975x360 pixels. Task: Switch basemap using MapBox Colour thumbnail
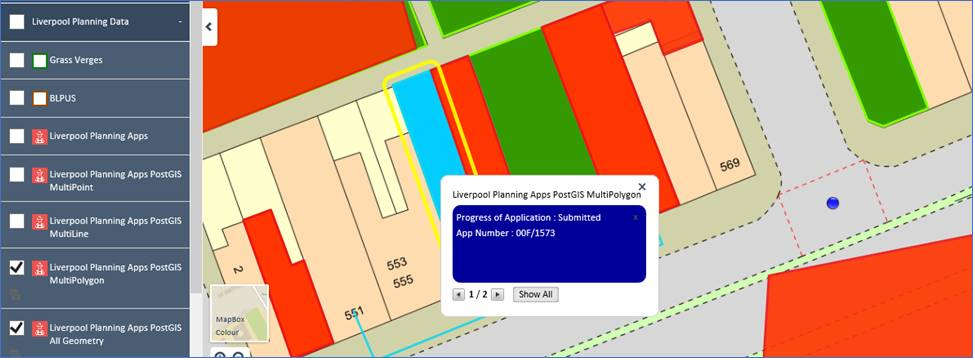coord(239,313)
